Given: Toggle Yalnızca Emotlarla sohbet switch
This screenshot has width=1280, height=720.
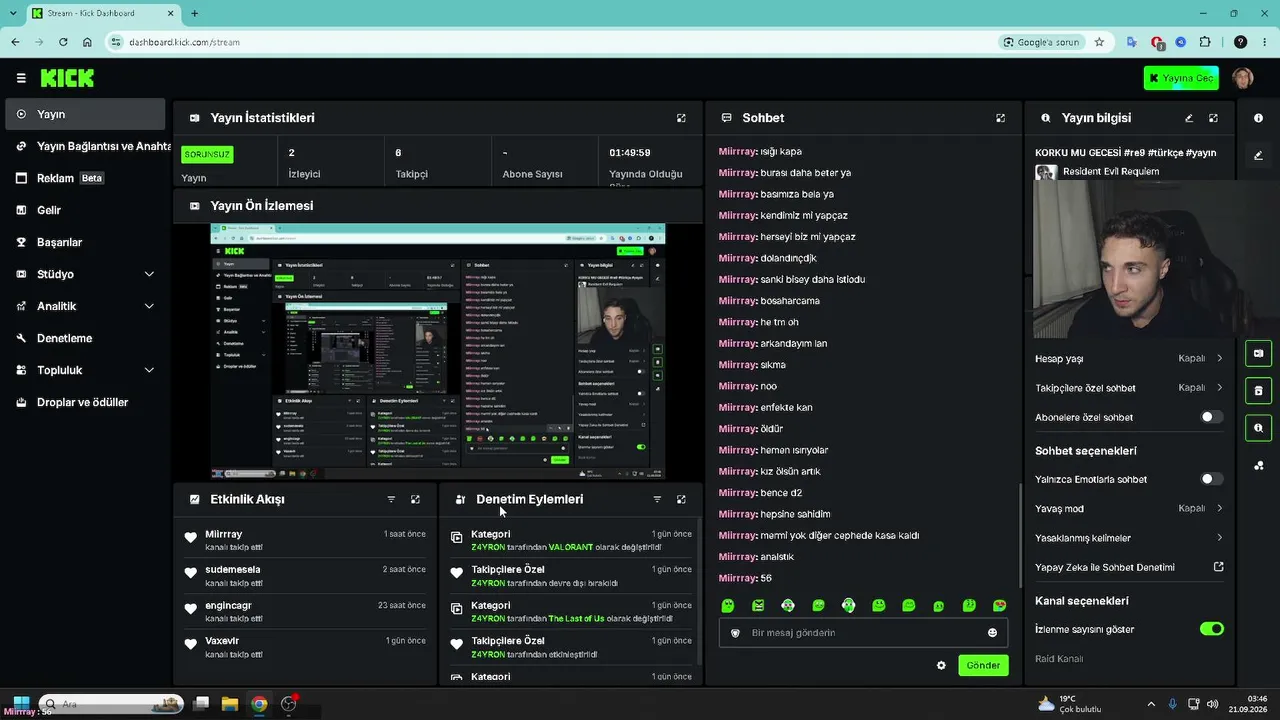Looking at the screenshot, I should 1211,479.
